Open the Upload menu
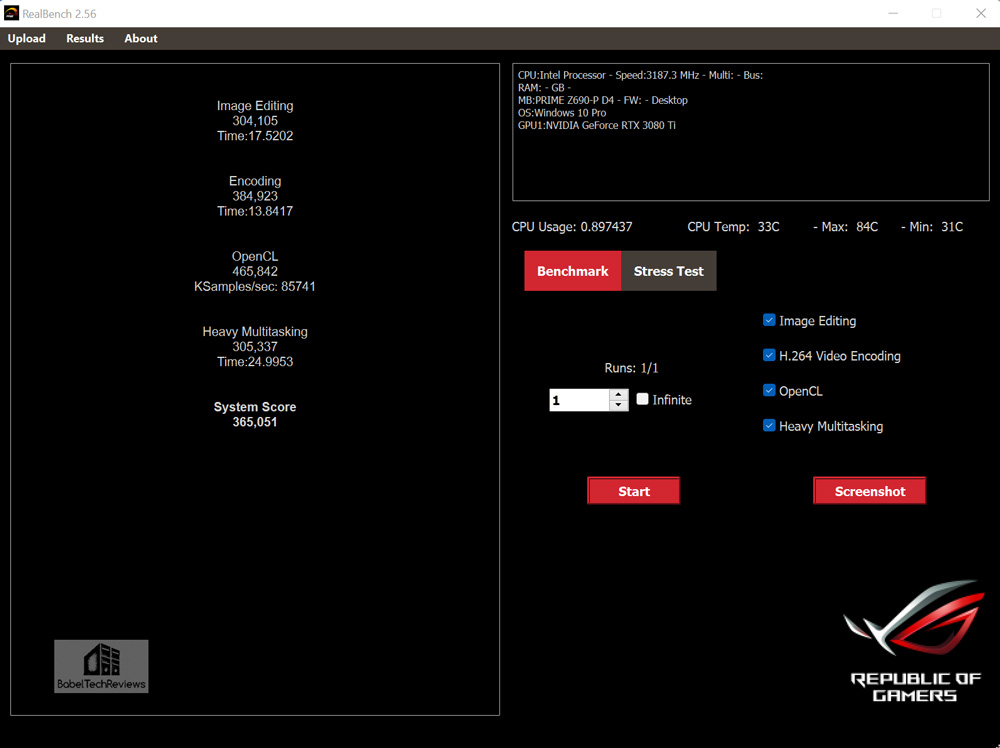Screen dimensions: 1000x748 (27, 38)
